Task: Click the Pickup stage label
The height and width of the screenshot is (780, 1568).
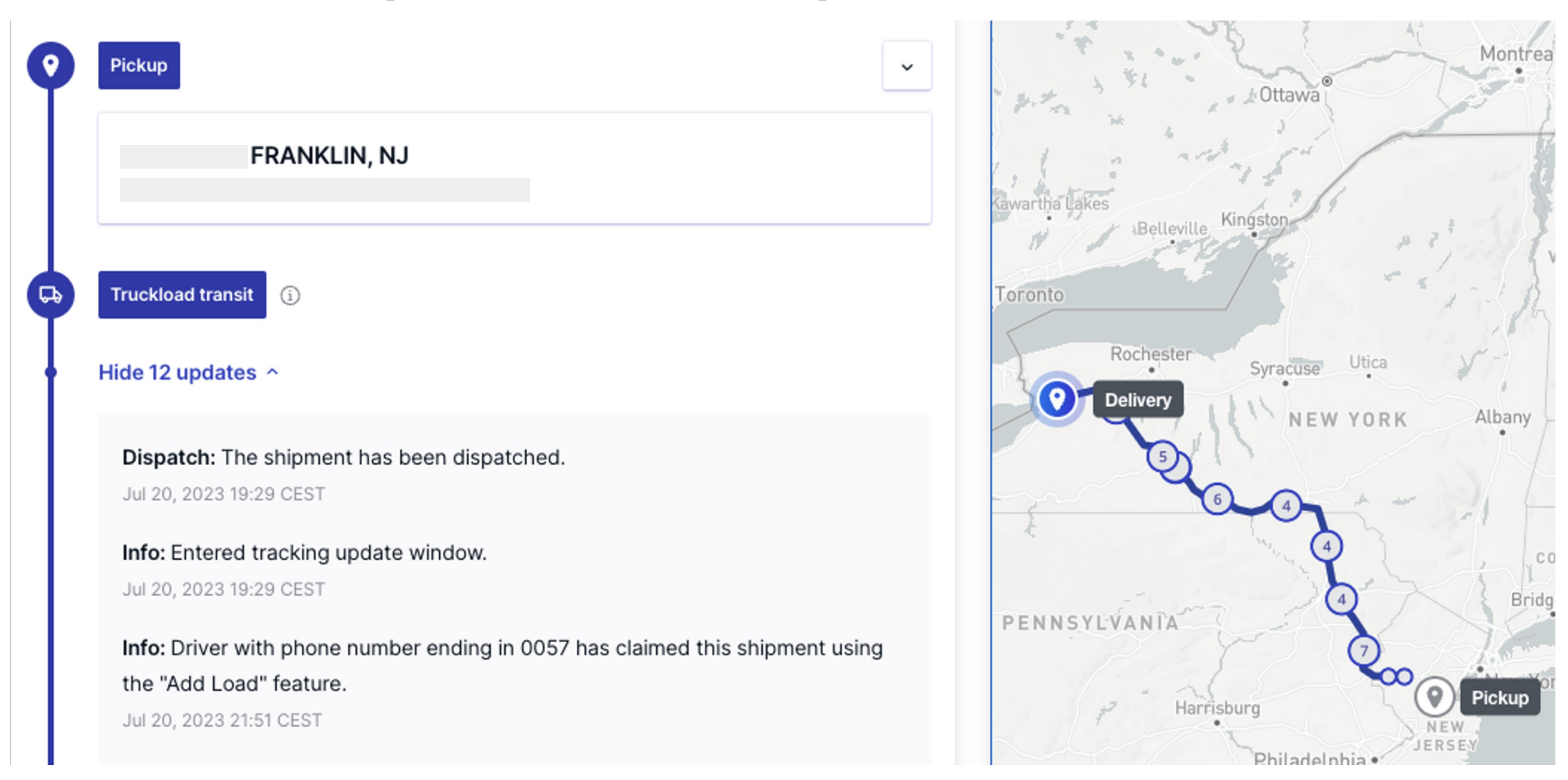Action: pos(139,65)
